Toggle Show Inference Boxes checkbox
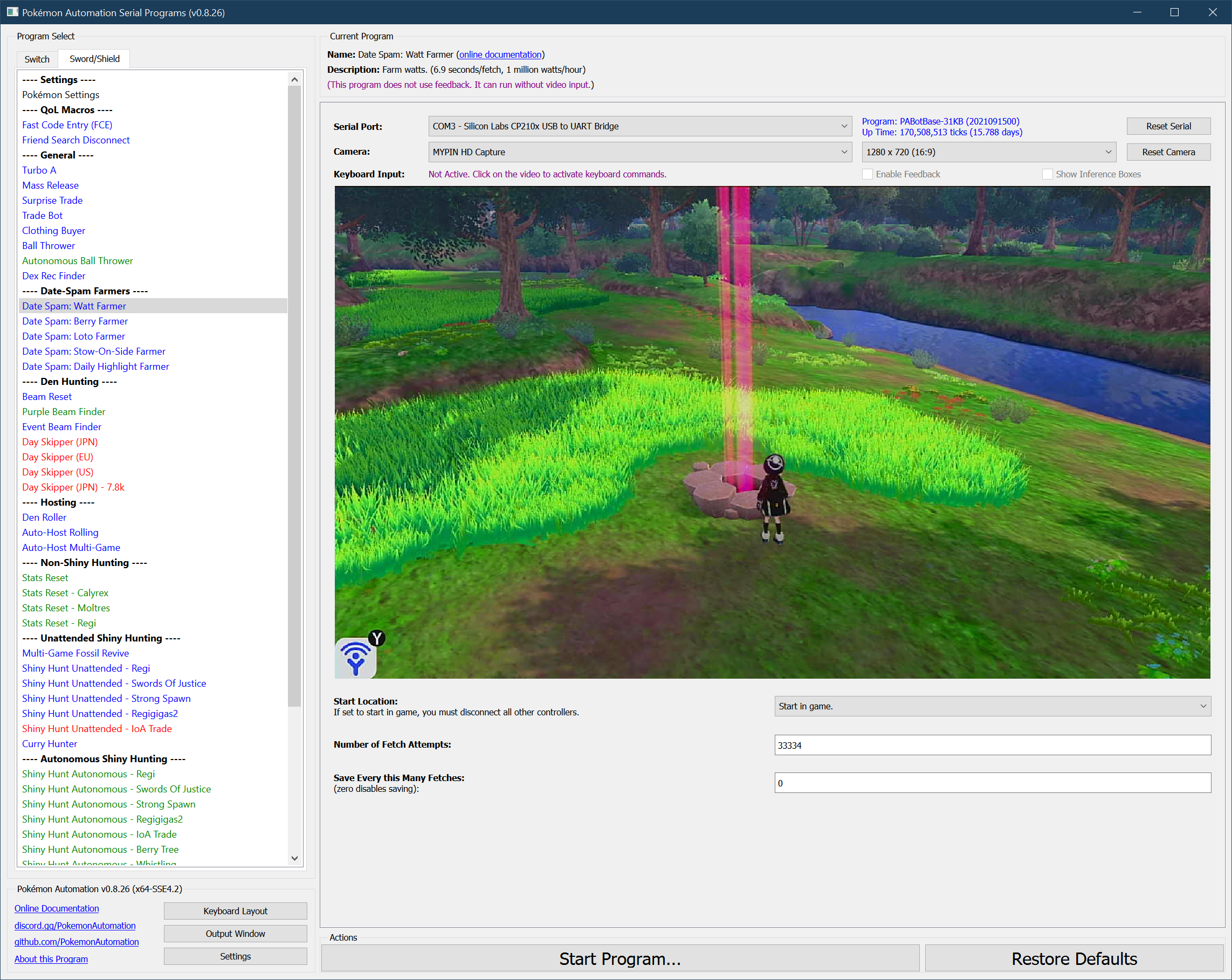This screenshot has height=980, width=1232. (1047, 174)
